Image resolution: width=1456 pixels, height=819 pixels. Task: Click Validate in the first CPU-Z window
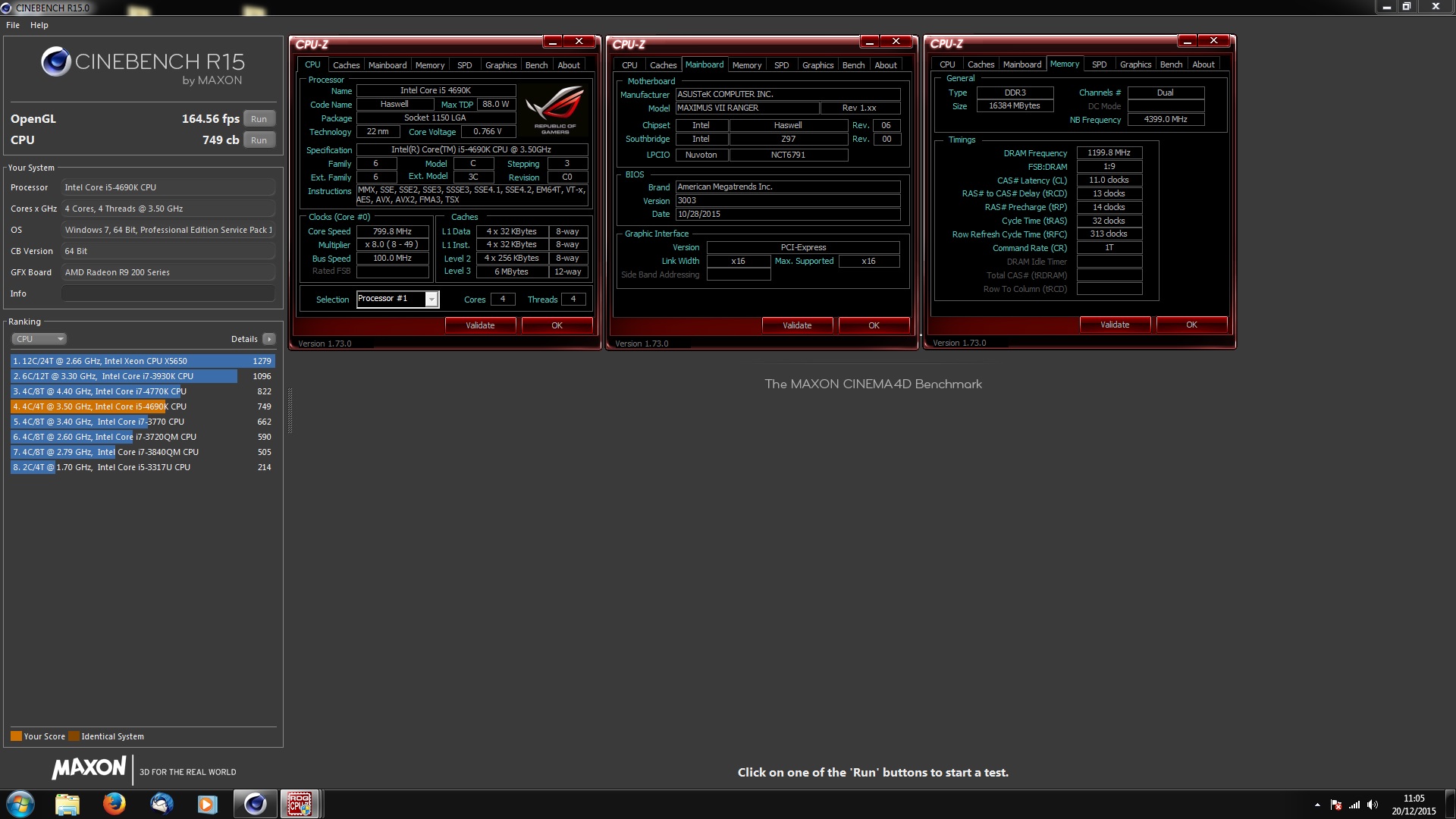click(x=480, y=325)
